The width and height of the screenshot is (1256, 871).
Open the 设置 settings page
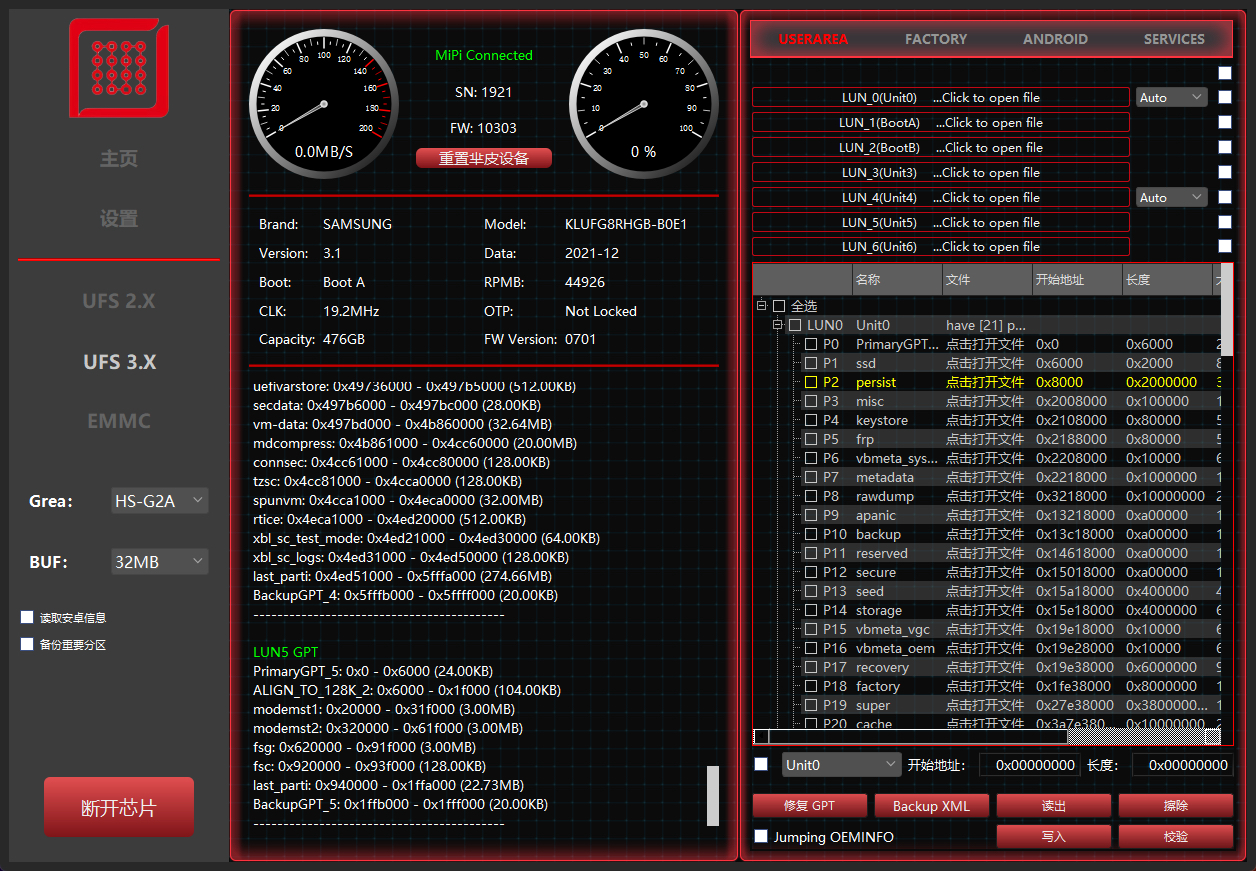tap(118, 219)
